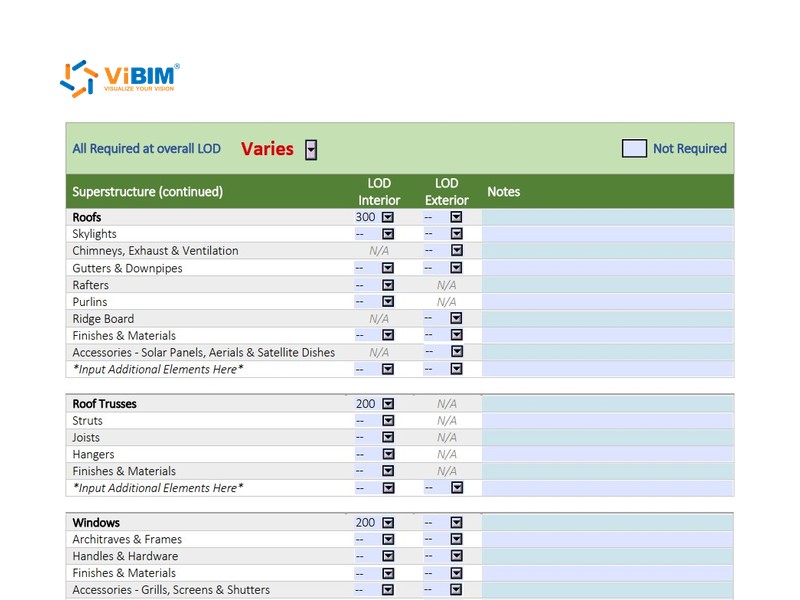The image size is (800, 600).
Task: Click the LOD Exterior column header
Action: [x=446, y=192]
